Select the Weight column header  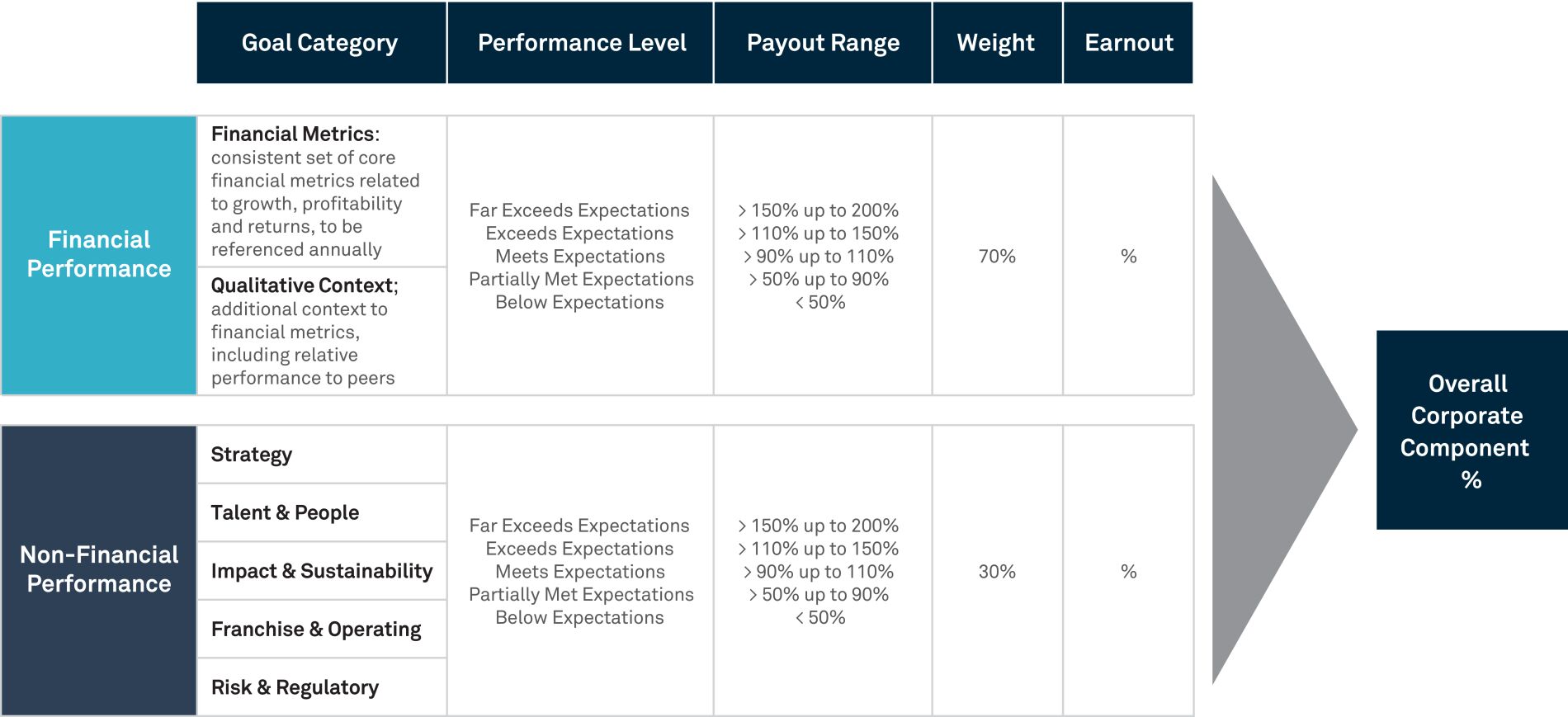point(996,43)
